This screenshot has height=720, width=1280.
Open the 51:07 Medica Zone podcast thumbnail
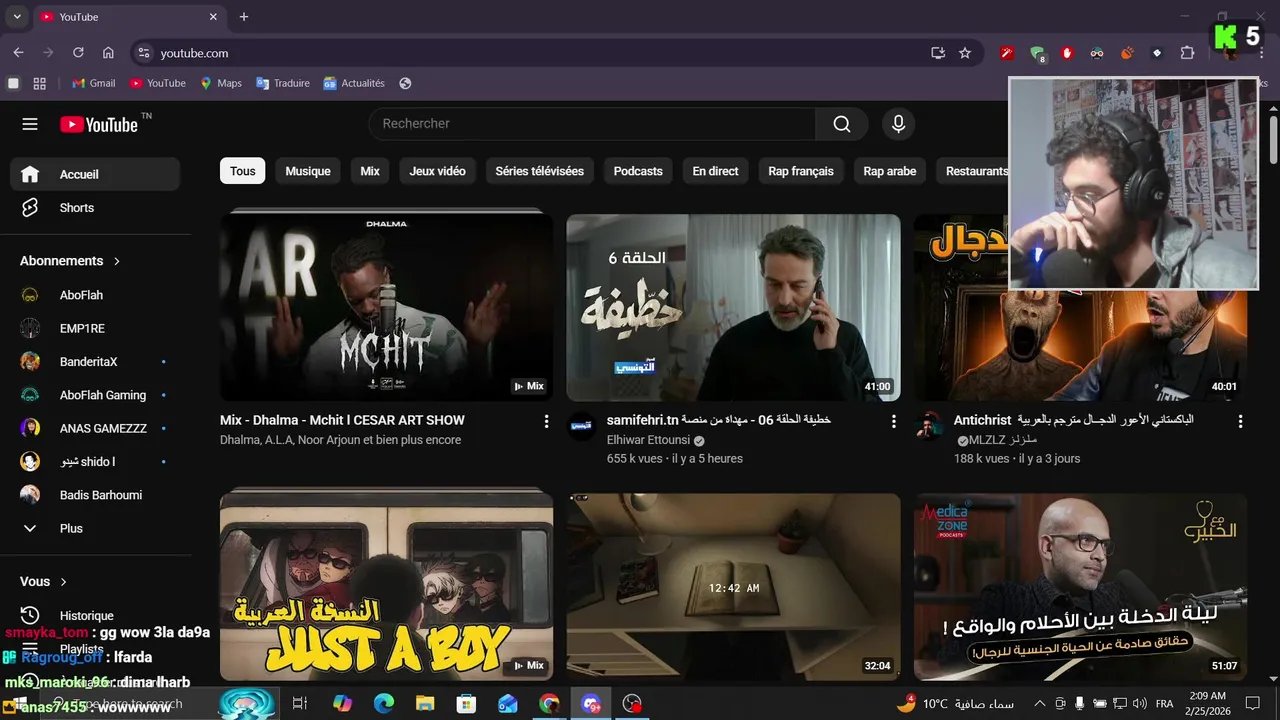coord(1080,587)
